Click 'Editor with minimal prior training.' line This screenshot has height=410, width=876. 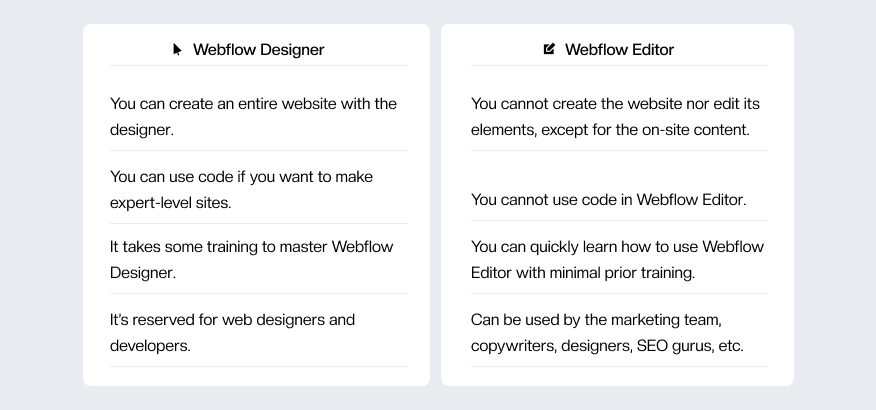[583, 273]
